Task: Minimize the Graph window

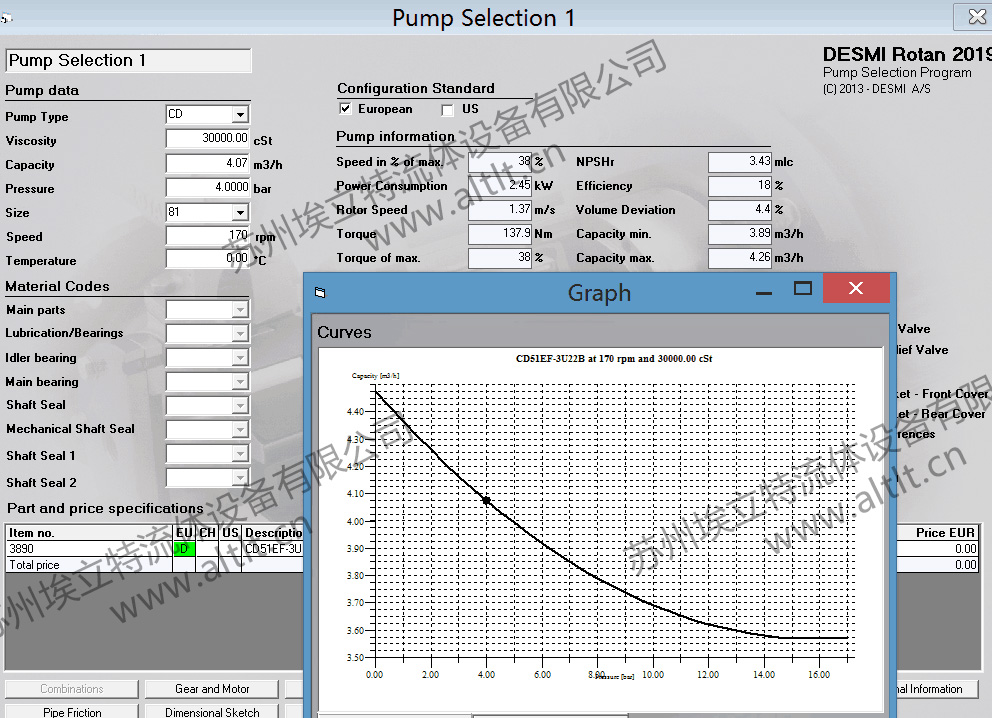Action: pos(764,292)
